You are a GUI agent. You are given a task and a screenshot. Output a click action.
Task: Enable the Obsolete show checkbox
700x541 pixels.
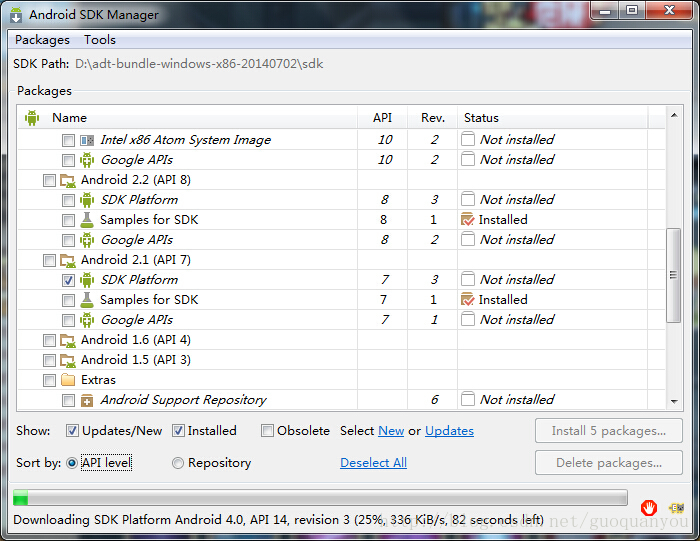point(267,431)
